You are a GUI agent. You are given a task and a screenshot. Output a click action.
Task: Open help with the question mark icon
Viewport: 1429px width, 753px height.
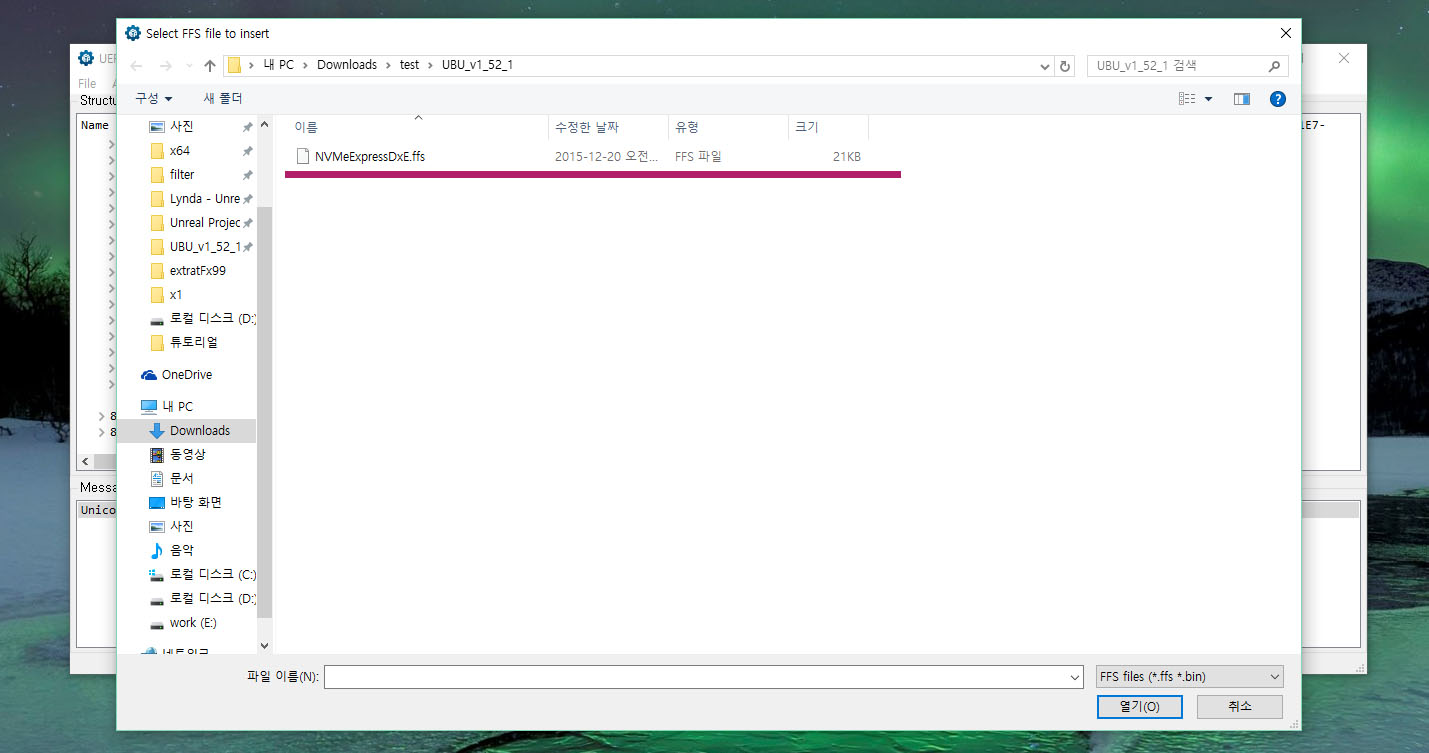[x=1277, y=99]
